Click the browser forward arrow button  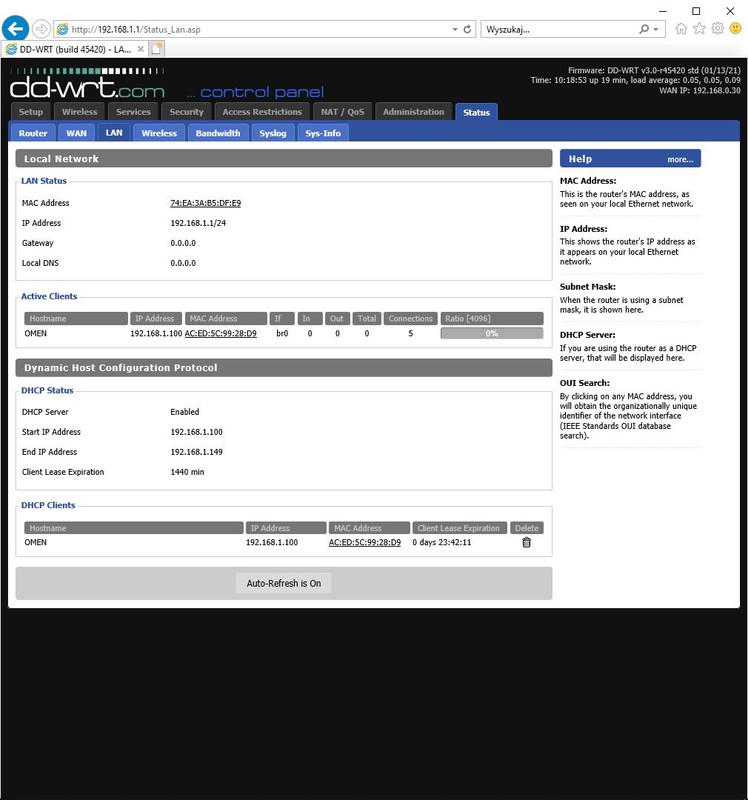pyautogui.click(x=41, y=29)
